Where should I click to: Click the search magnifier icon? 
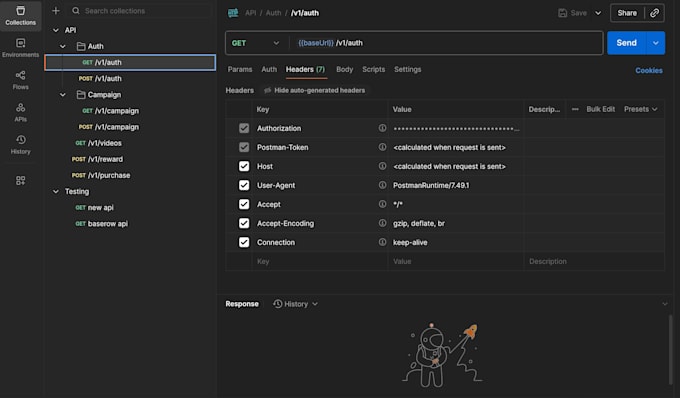point(76,11)
